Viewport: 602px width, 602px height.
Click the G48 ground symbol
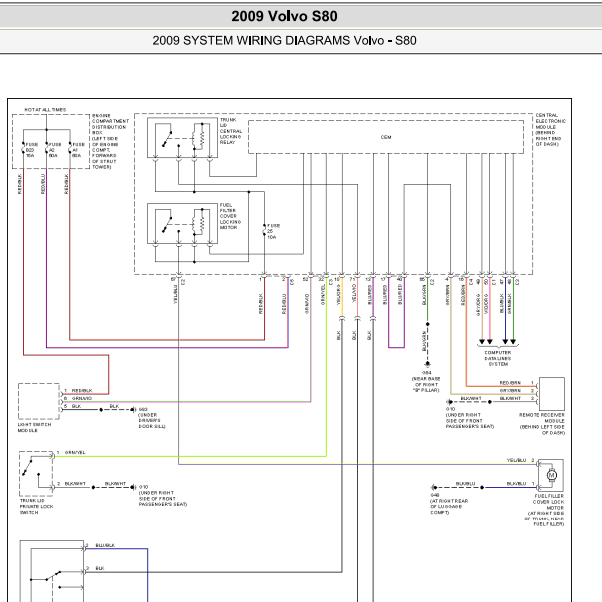coord(434,488)
